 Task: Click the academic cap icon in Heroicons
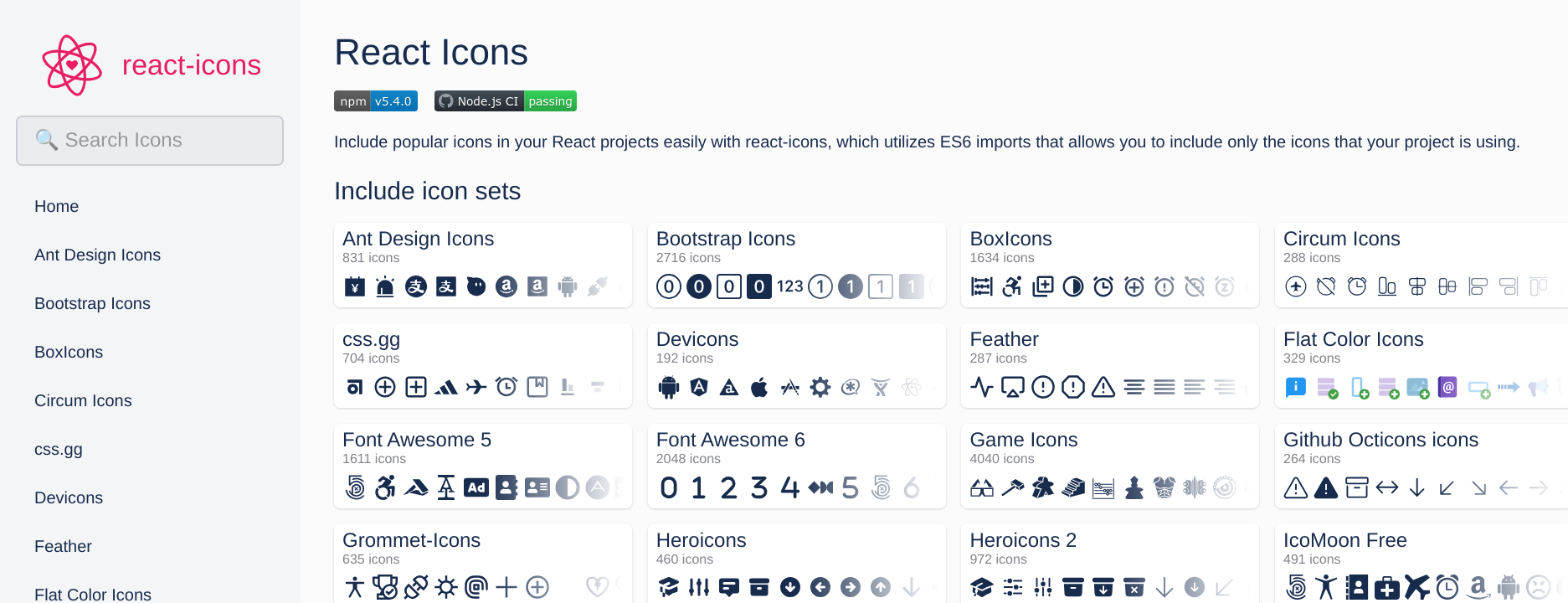(669, 587)
